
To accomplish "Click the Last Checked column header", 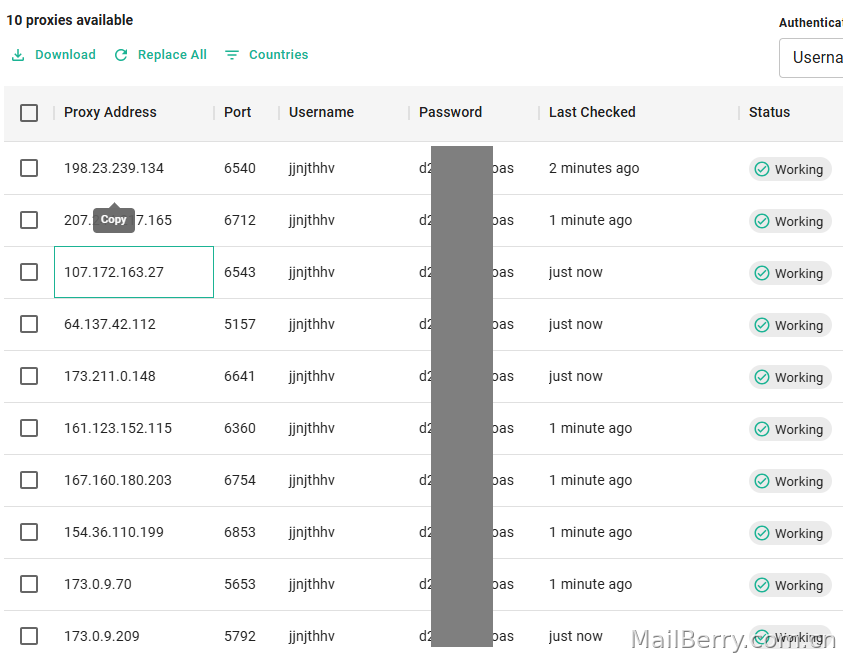I will coord(592,112).
